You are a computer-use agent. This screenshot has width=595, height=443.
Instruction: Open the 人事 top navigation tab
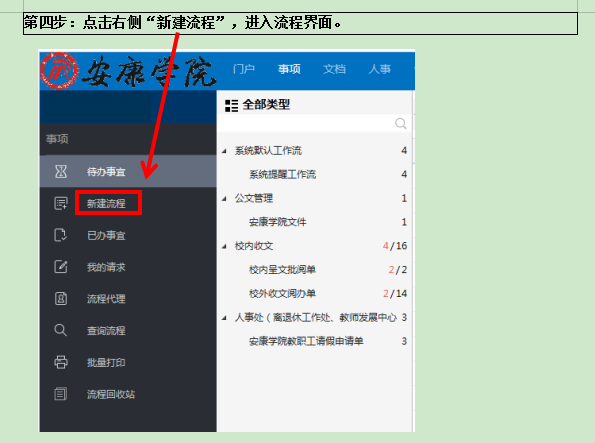pyautogui.click(x=379, y=69)
